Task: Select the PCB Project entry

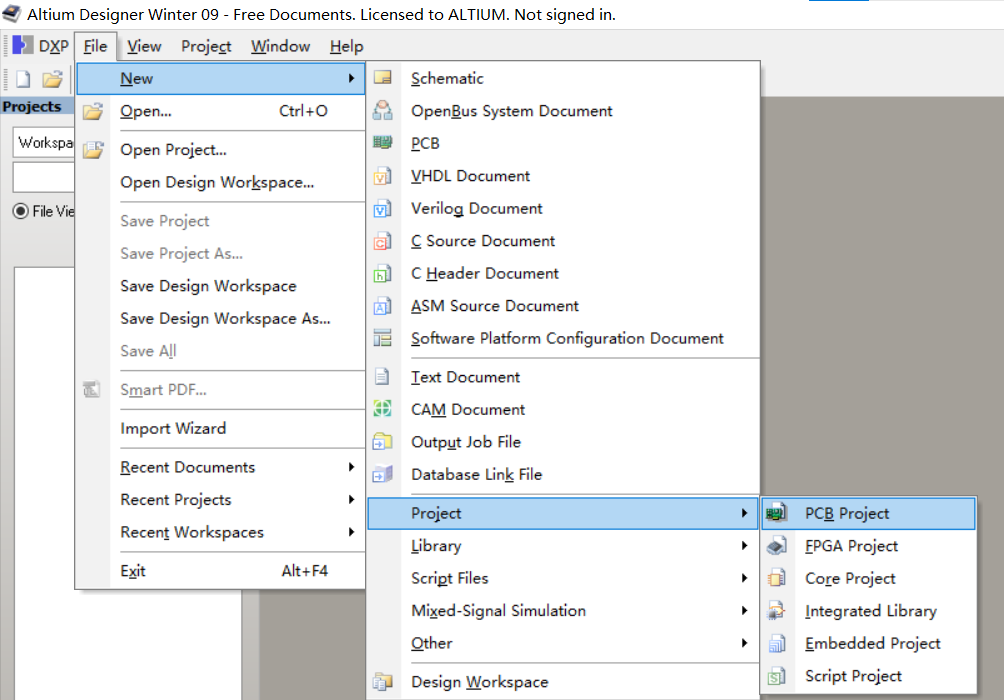Action: pyautogui.click(x=868, y=513)
